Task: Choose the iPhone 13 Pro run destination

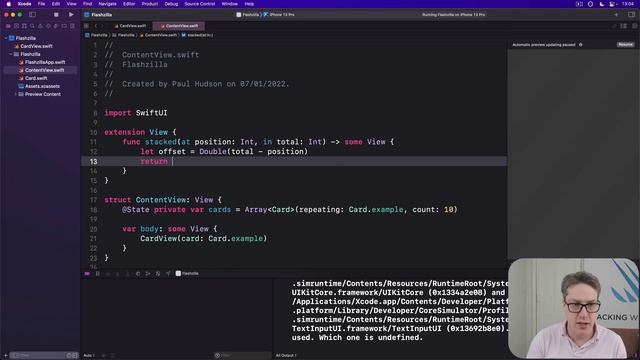Action: 279,15
